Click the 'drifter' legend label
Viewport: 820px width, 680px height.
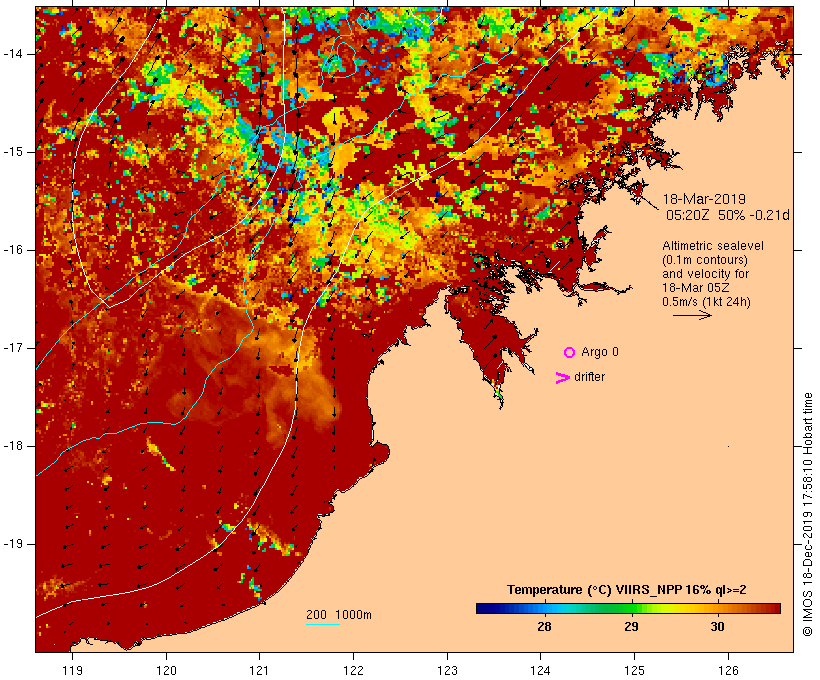click(x=589, y=377)
